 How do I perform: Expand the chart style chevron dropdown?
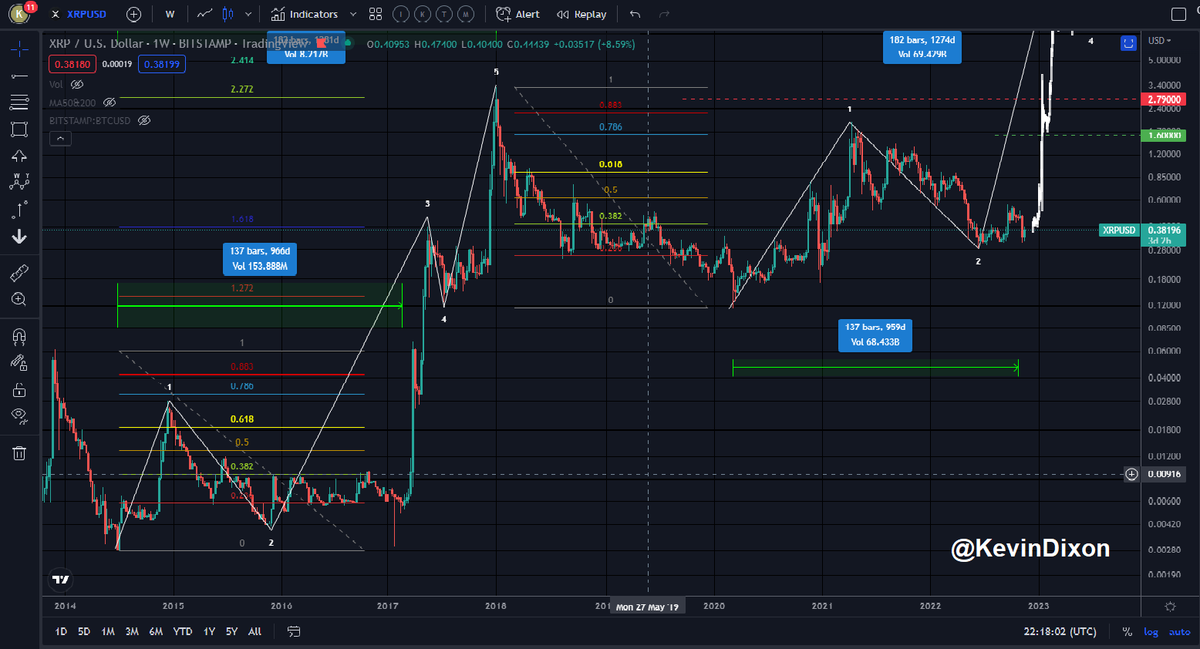point(248,14)
